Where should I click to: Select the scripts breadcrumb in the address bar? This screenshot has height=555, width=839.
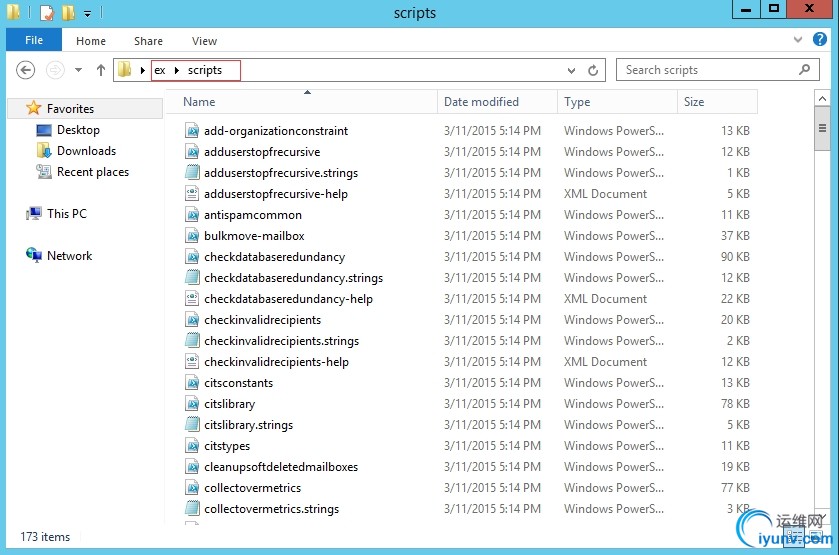[x=204, y=70]
